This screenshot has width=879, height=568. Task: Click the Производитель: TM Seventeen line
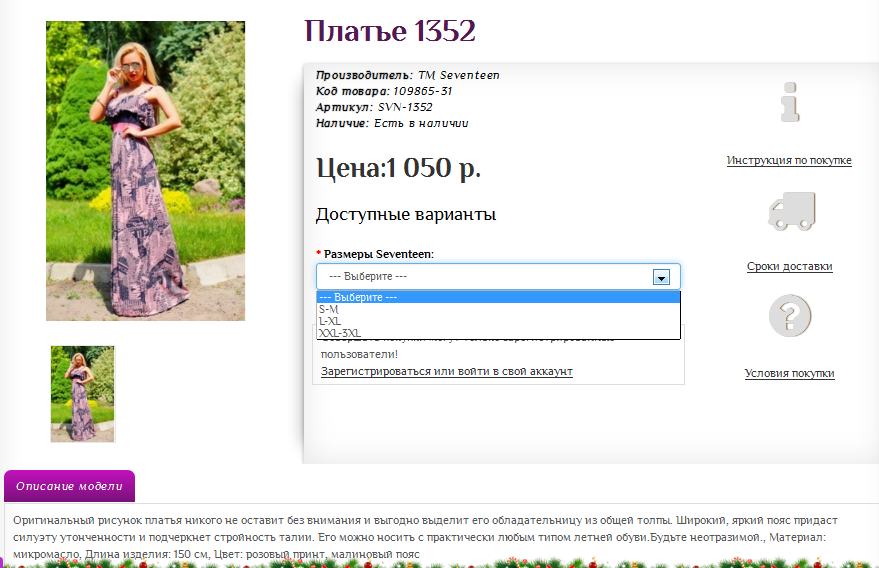pyautogui.click(x=408, y=75)
